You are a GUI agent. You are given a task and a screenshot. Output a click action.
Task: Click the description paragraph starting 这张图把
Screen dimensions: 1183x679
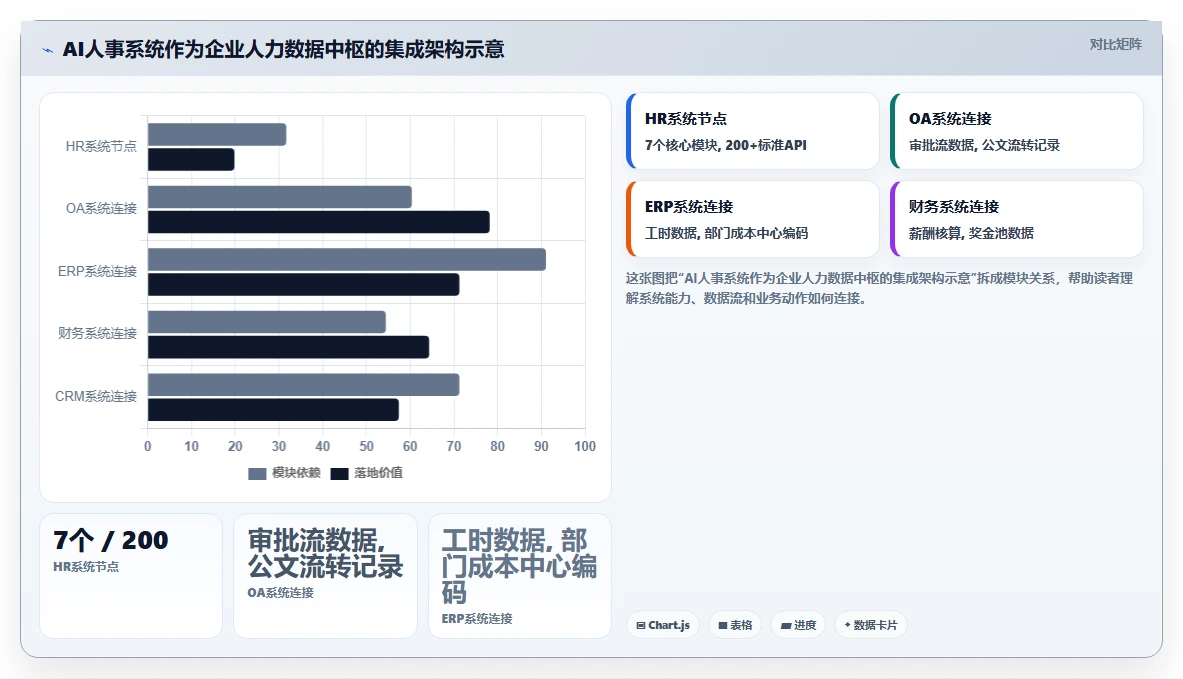point(879,288)
